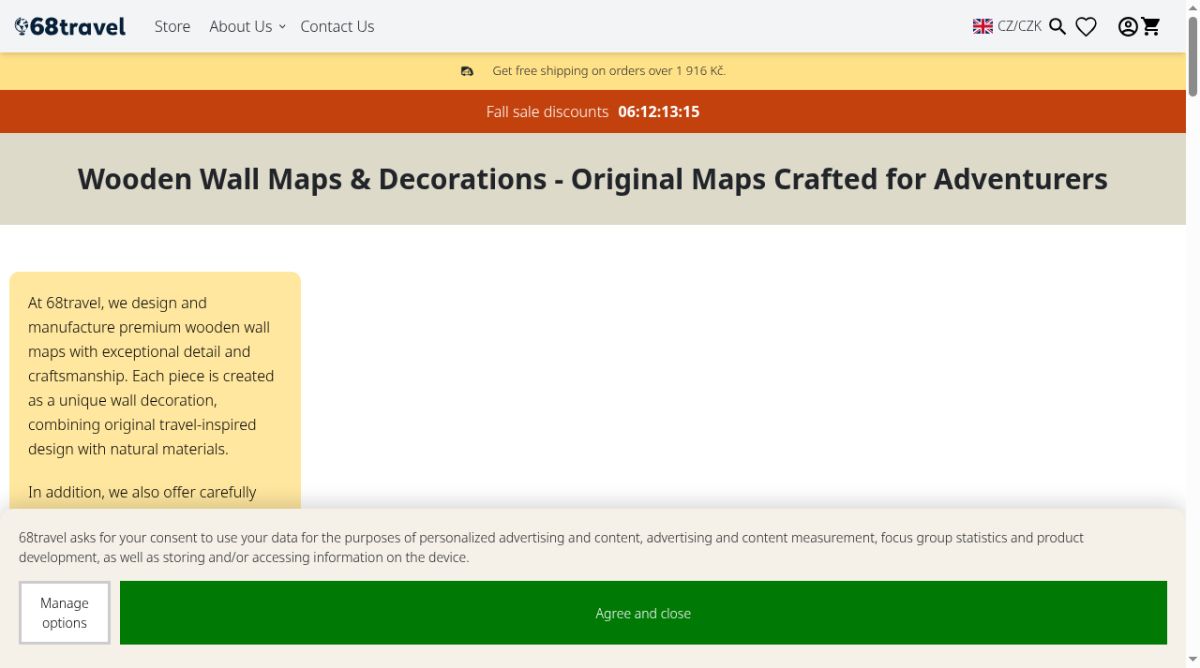
Task: Click the free shipping notice text
Action: [609, 71]
